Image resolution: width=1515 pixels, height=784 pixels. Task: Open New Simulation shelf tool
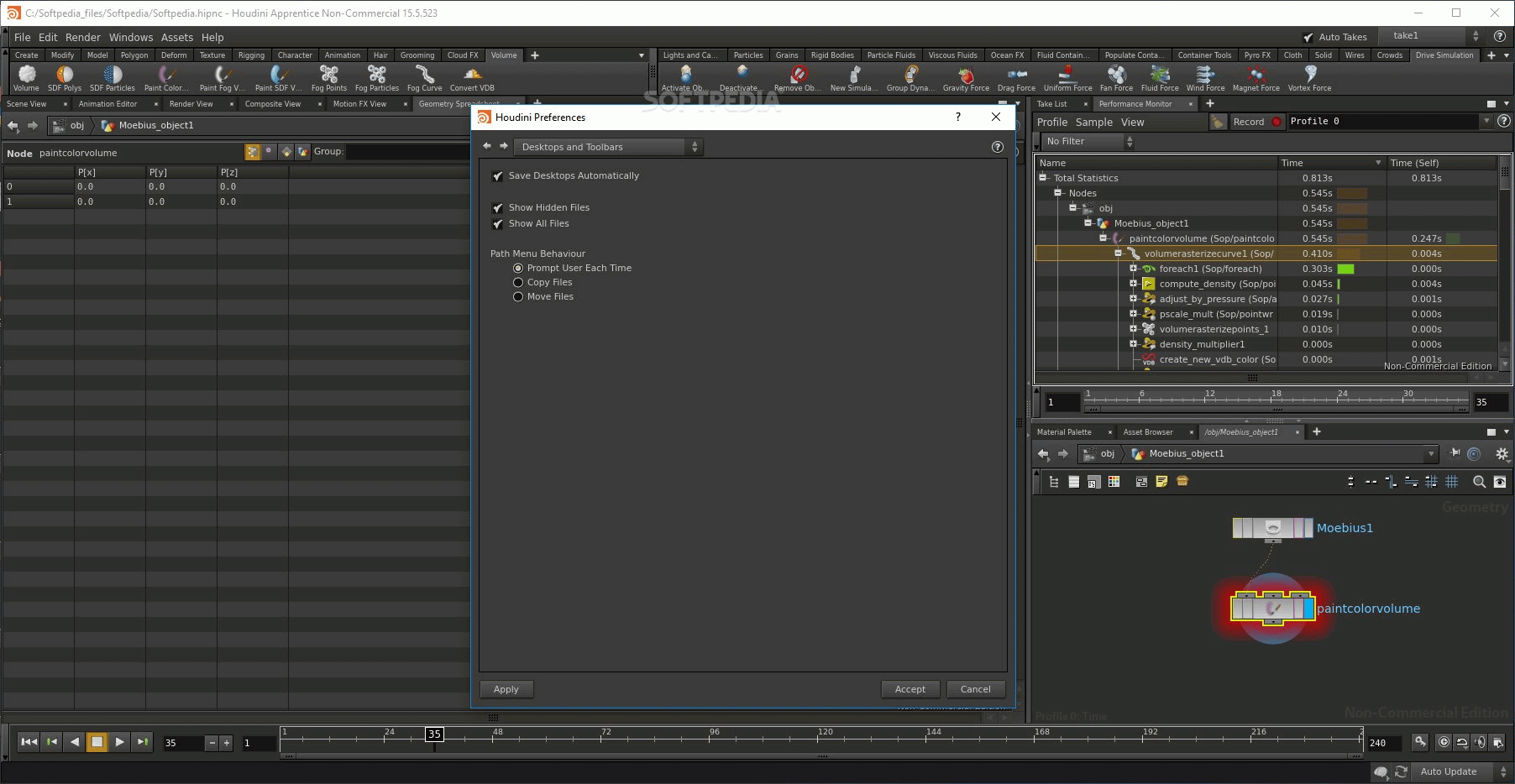point(854,78)
